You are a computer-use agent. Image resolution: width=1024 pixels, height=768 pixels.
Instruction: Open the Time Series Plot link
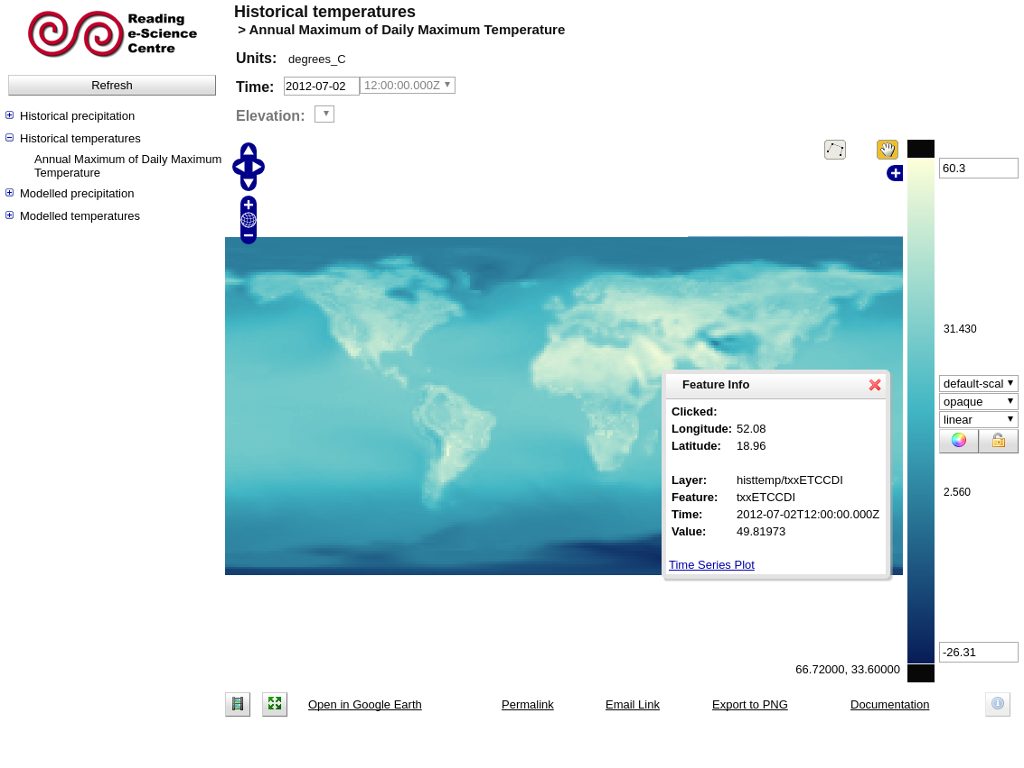tap(712, 565)
